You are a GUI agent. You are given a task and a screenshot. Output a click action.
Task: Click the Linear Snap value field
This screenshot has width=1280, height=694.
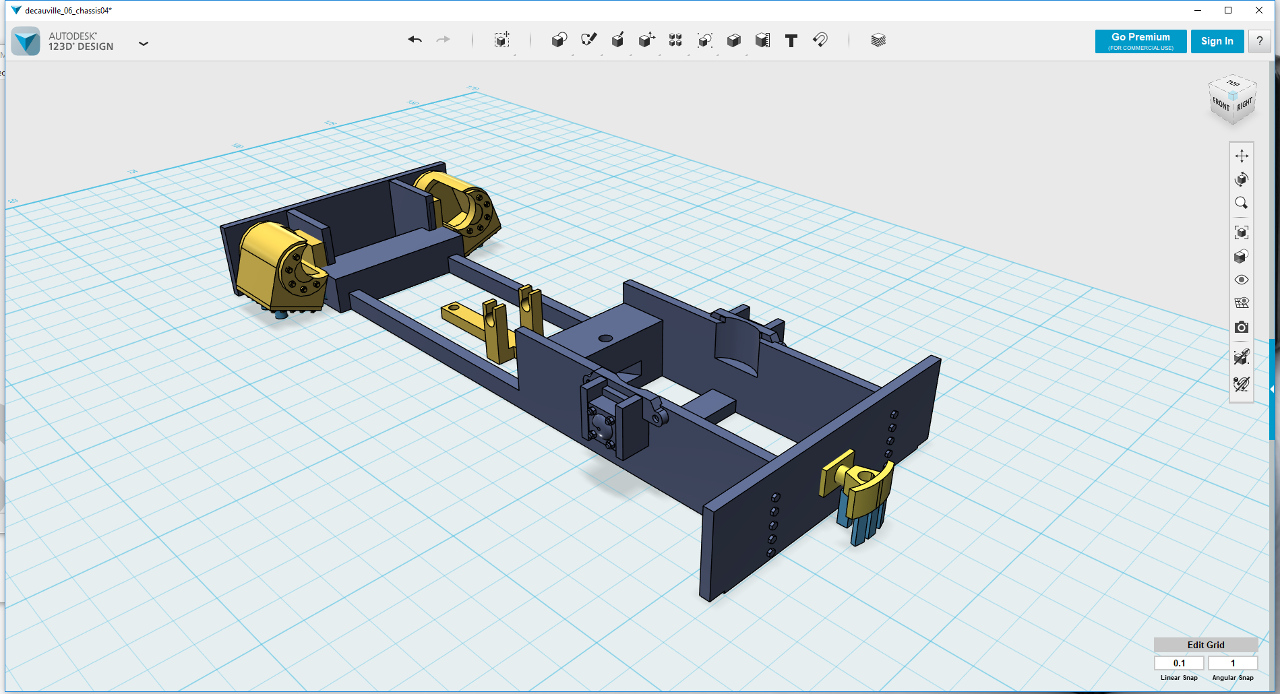click(x=1179, y=663)
